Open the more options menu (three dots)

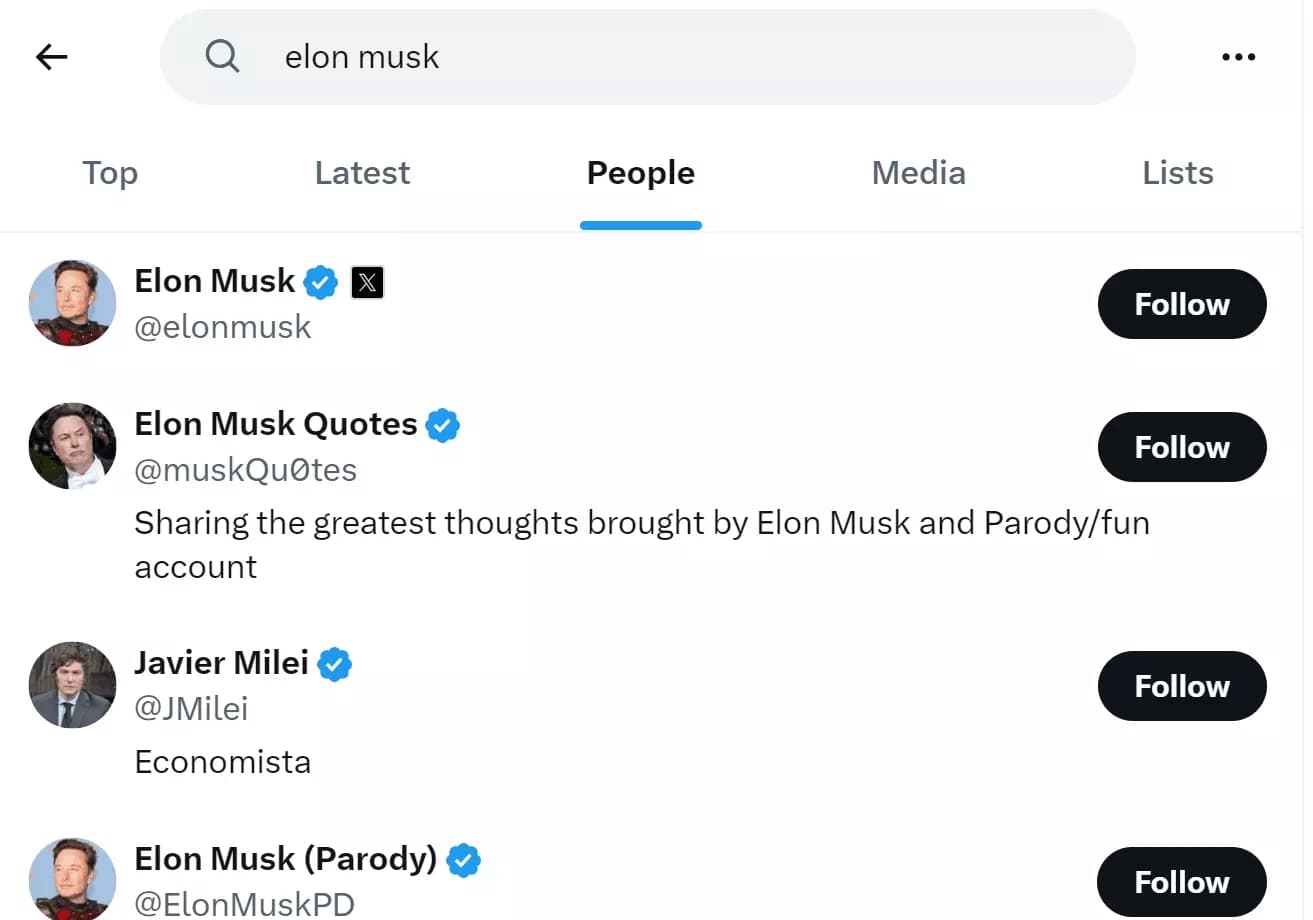(1238, 56)
